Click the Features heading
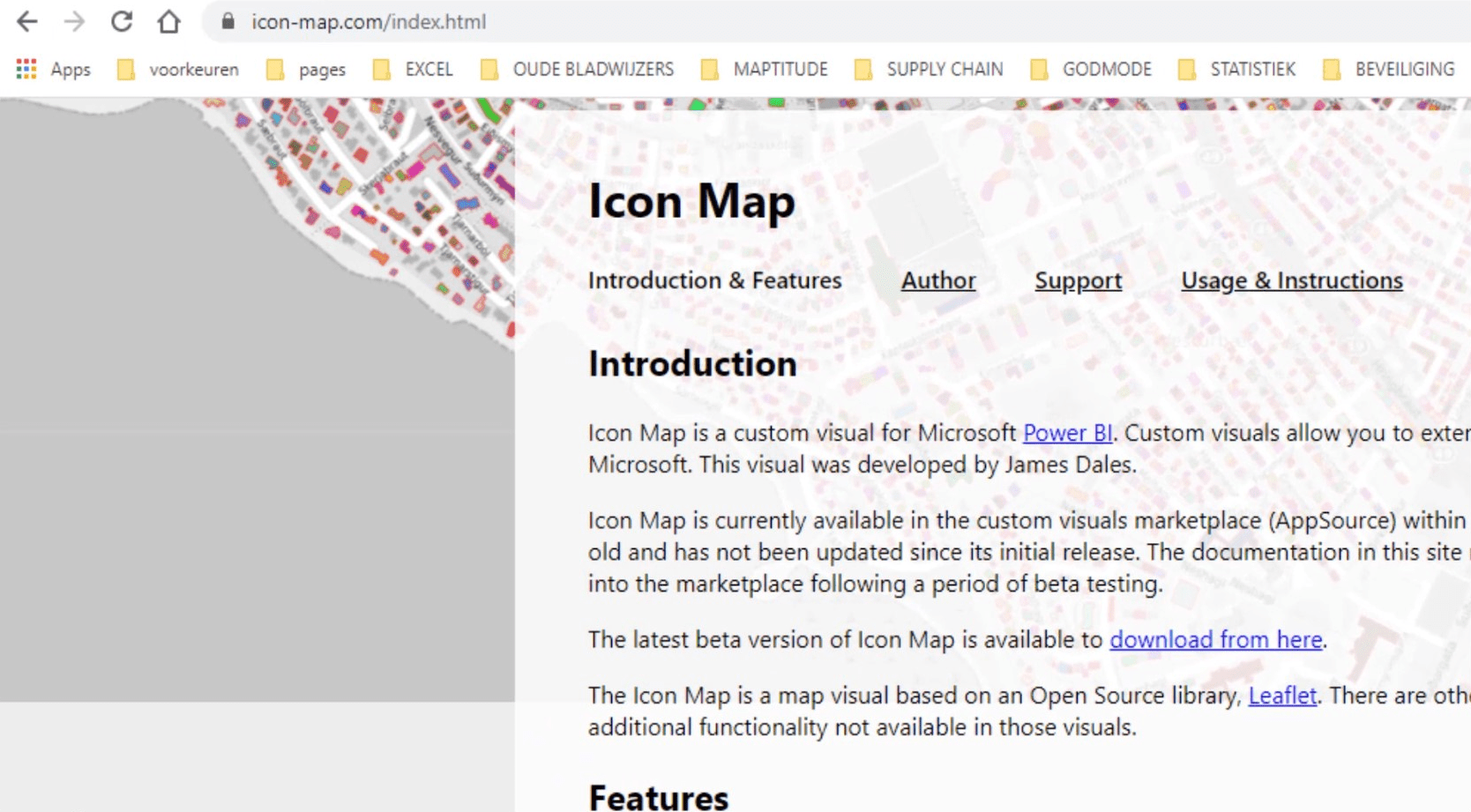Image resolution: width=1471 pixels, height=812 pixels. [659, 796]
